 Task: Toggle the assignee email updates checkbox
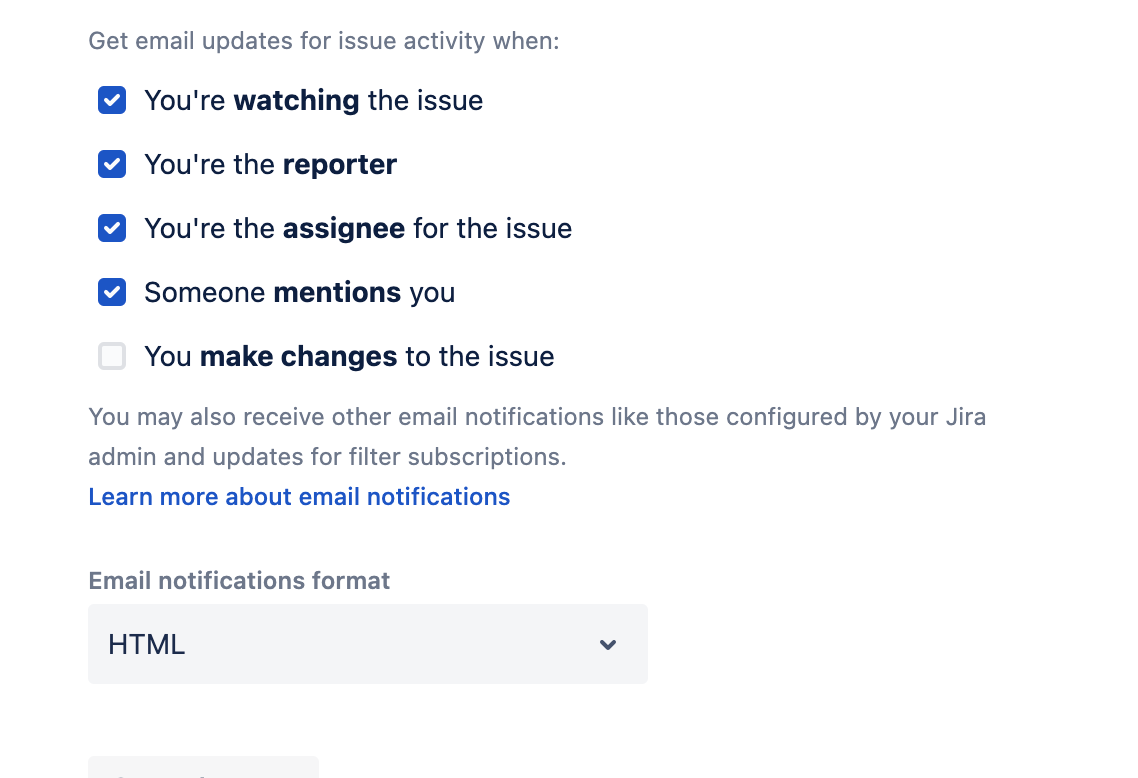(112, 229)
